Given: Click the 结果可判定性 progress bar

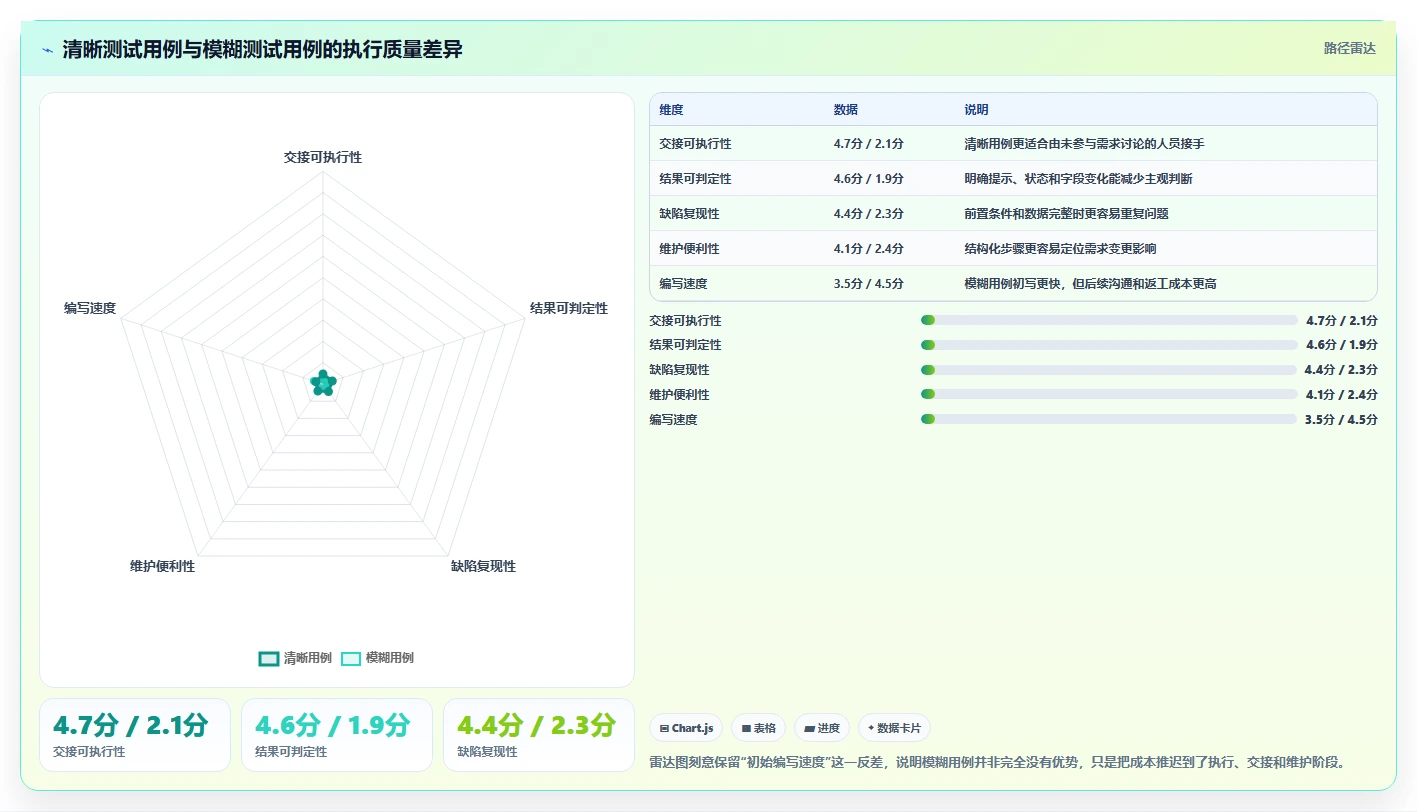Looking at the screenshot, I should coord(1108,345).
